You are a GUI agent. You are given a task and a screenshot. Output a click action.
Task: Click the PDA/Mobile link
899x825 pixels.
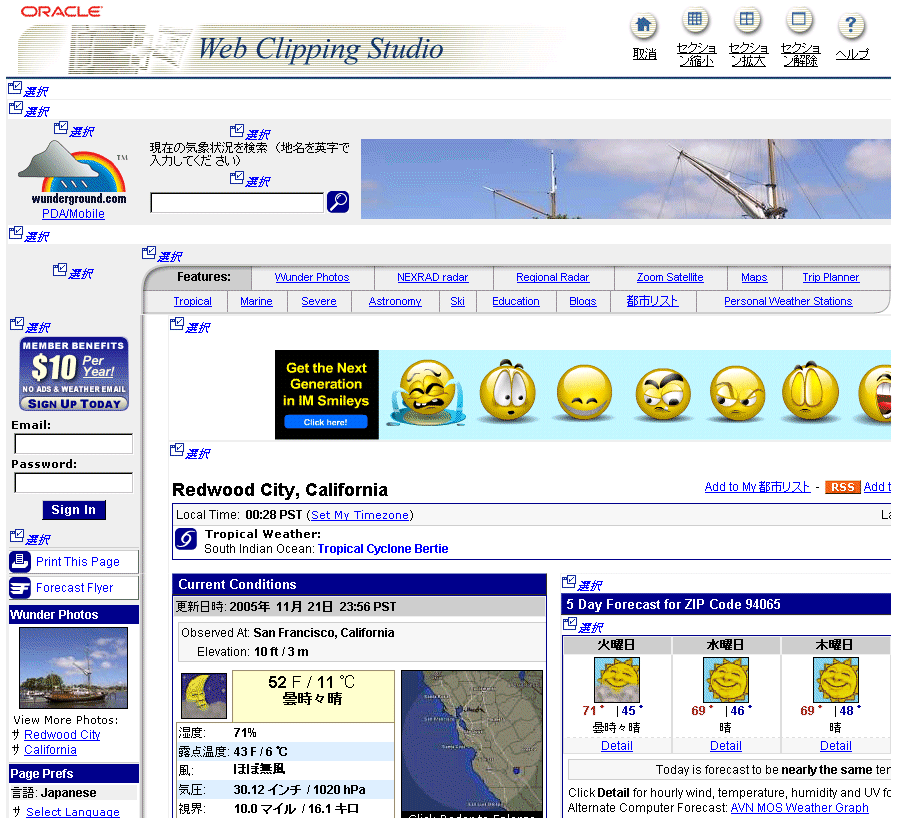[x=73, y=214]
